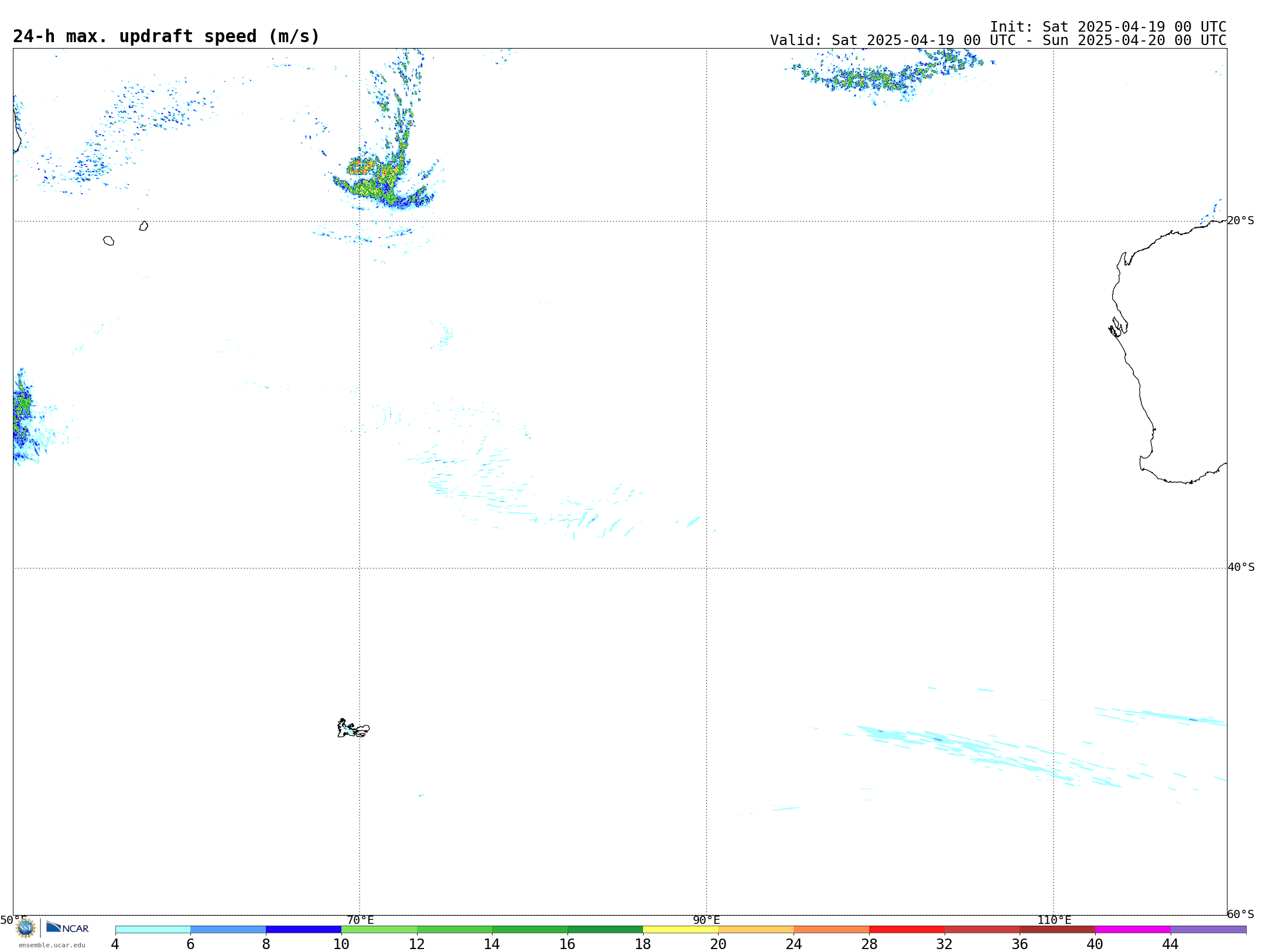The width and height of the screenshot is (1265, 952).
Task: Click the ensemble.ucar.edu text
Action: 52,945
